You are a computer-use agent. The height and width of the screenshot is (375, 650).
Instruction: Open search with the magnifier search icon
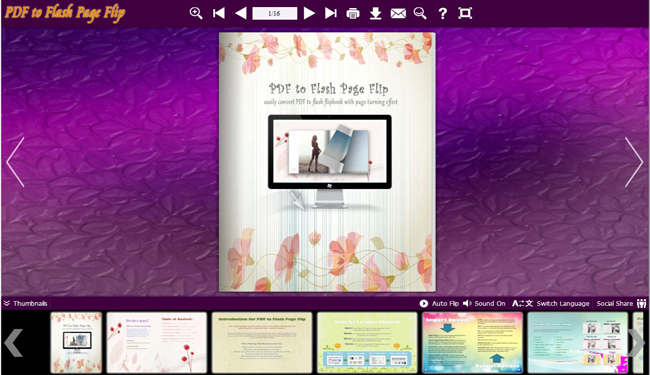coord(420,13)
